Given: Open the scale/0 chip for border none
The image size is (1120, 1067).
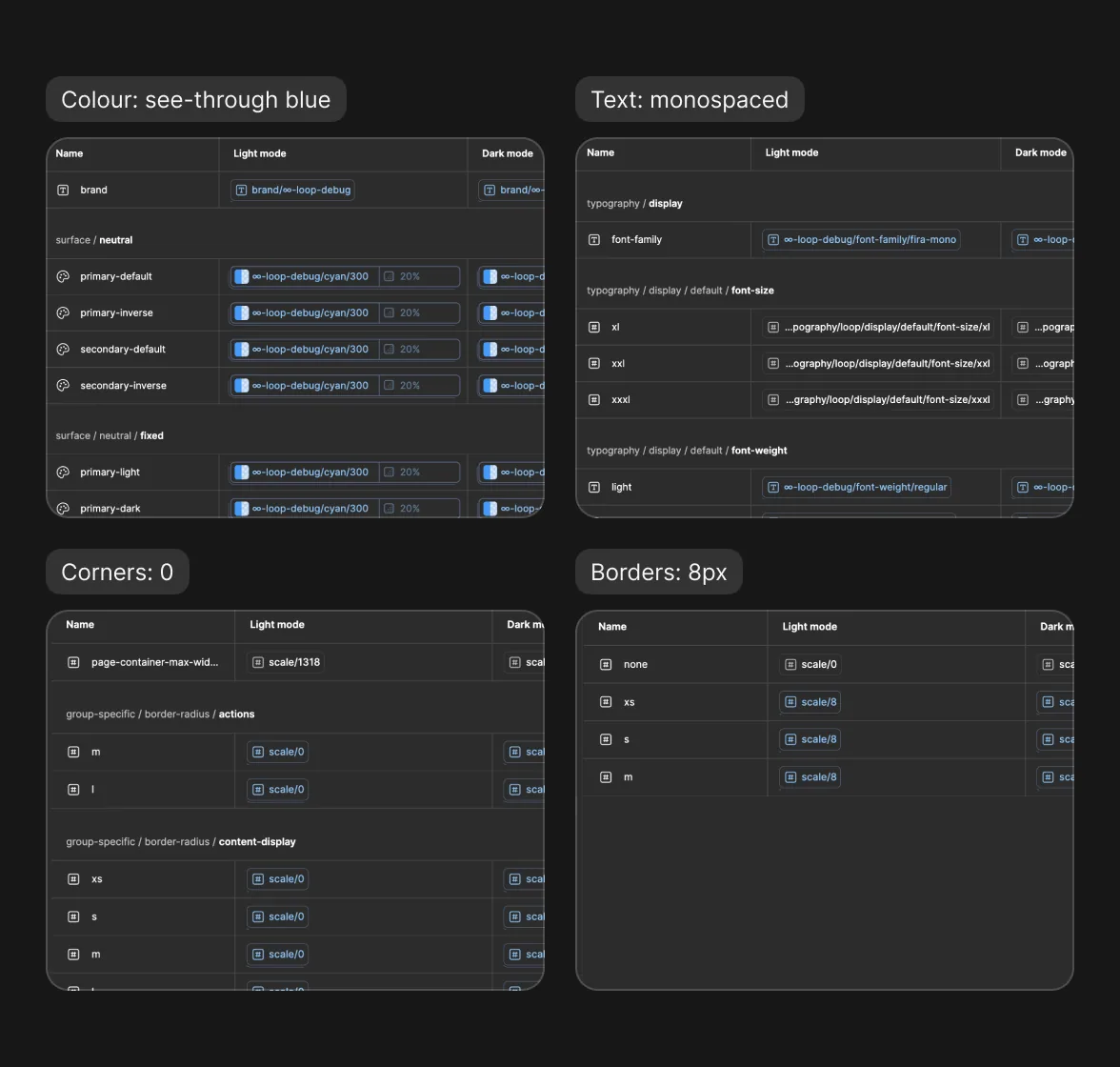Looking at the screenshot, I should click(810, 665).
